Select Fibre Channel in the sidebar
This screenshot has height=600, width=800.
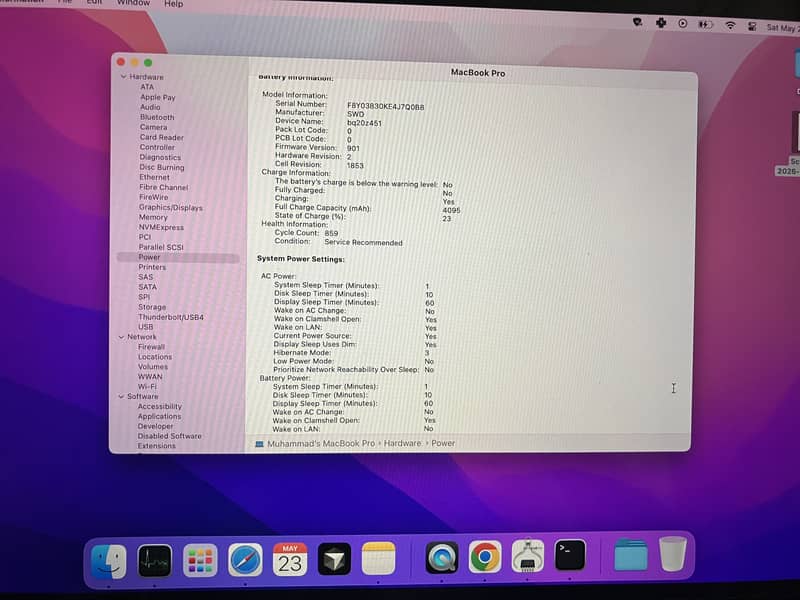pos(163,187)
